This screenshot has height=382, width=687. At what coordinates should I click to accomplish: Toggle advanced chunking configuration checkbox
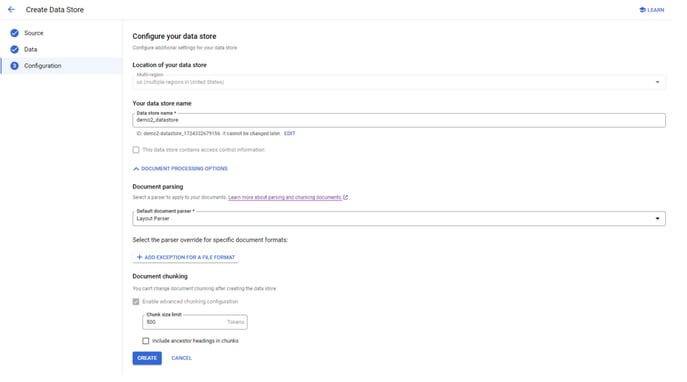click(x=136, y=301)
